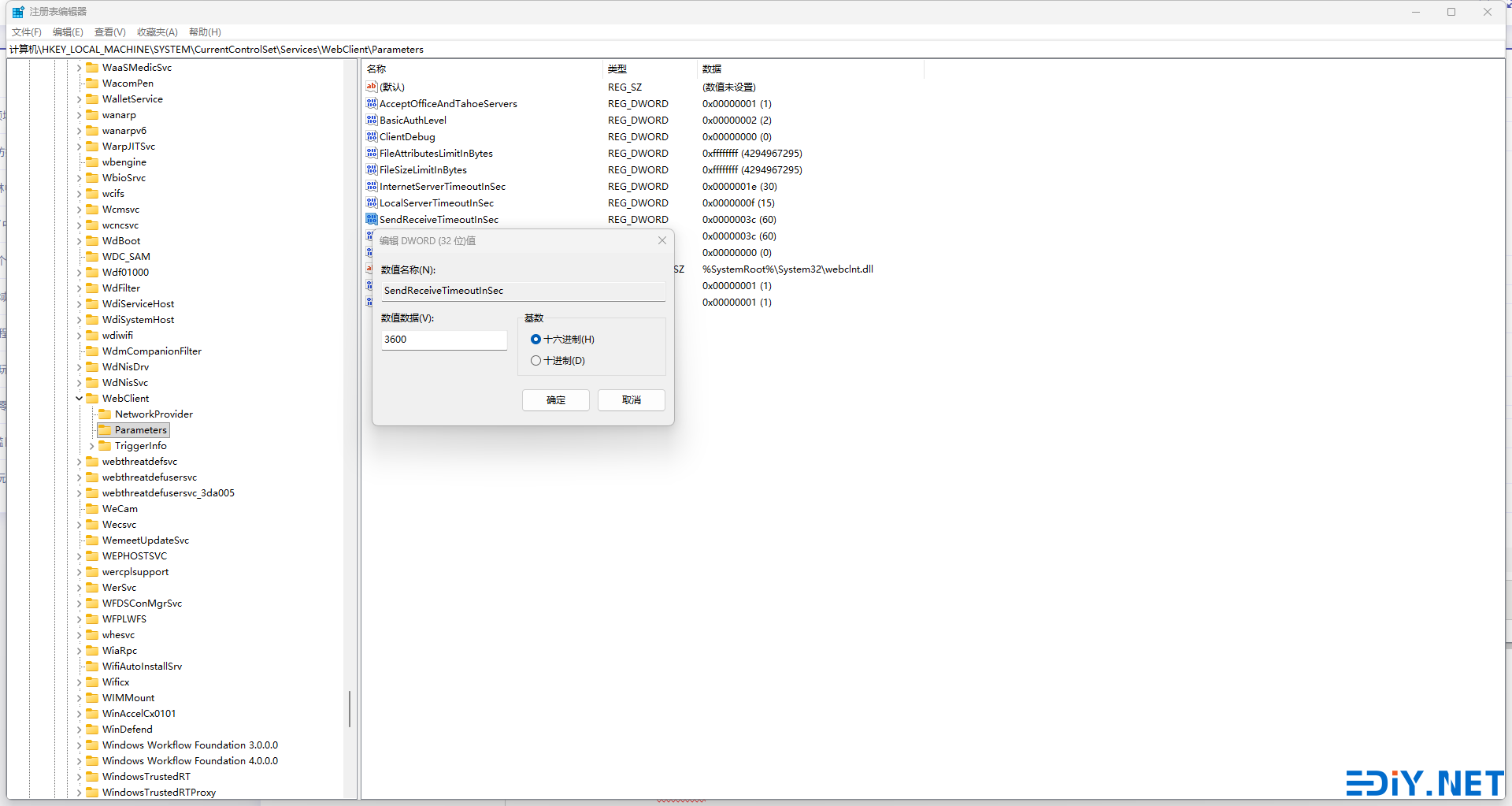Click the InternetServerTimeoutInSec value icon
The image size is (1512, 806).
tap(372, 187)
